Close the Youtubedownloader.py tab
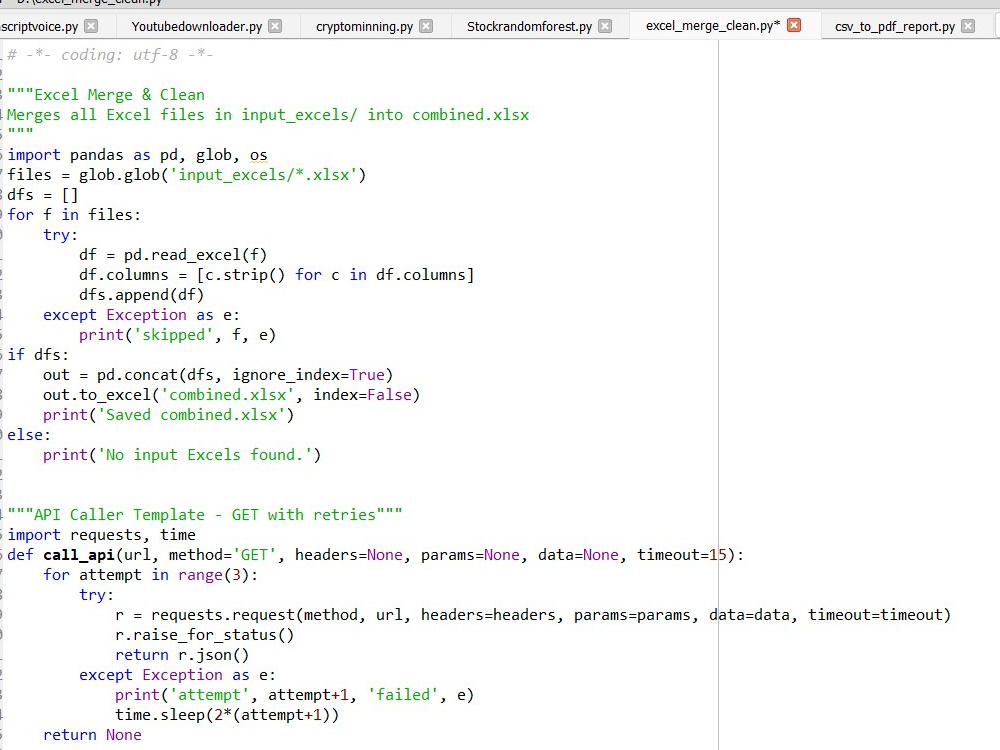The height and width of the screenshot is (750, 1000). 275,26
